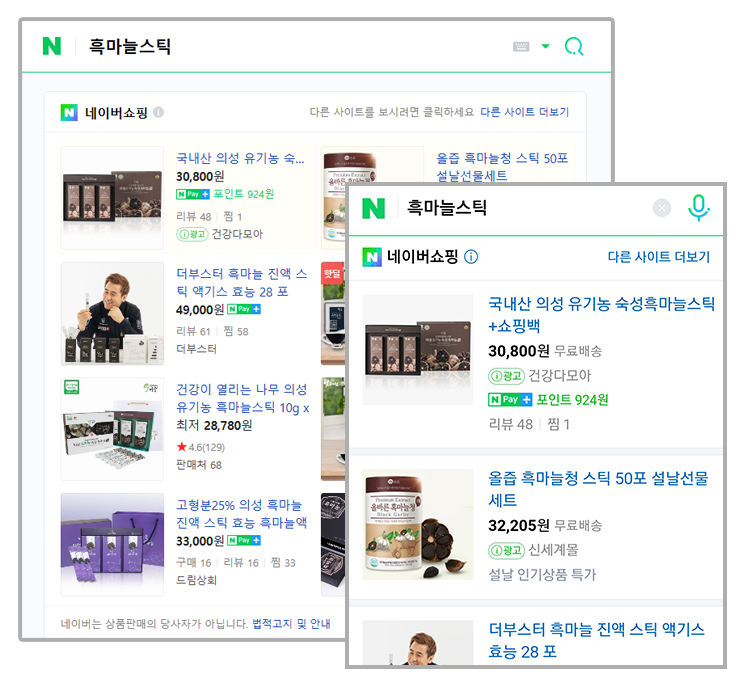740x688 pixels.
Task: Open mobile product '국내산 의성 유기농 숙성흑마늘스틱 +쇼핑백'
Action: point(602,314)
